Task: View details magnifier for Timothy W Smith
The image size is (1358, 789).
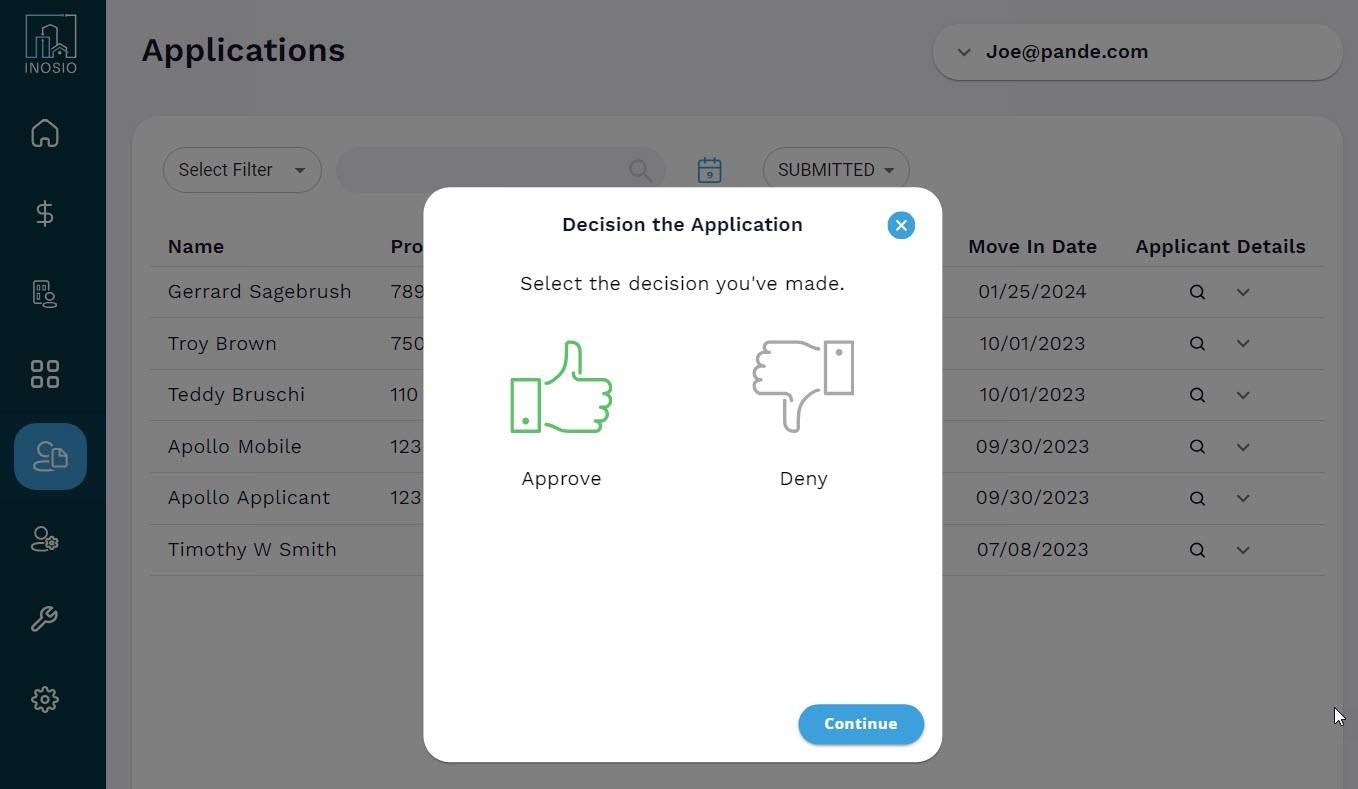Action: [x=1197, y=550]
